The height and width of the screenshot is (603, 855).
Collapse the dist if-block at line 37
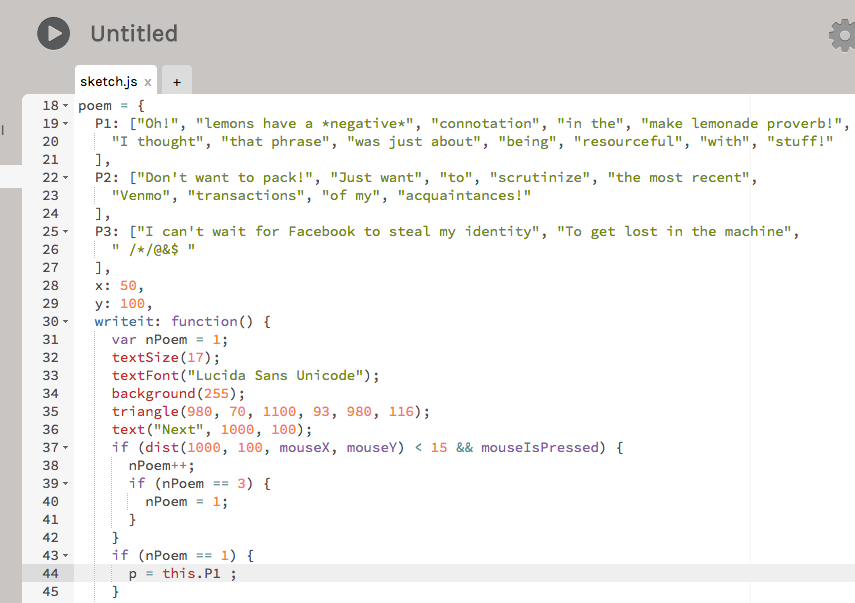[x=66, y=448]
